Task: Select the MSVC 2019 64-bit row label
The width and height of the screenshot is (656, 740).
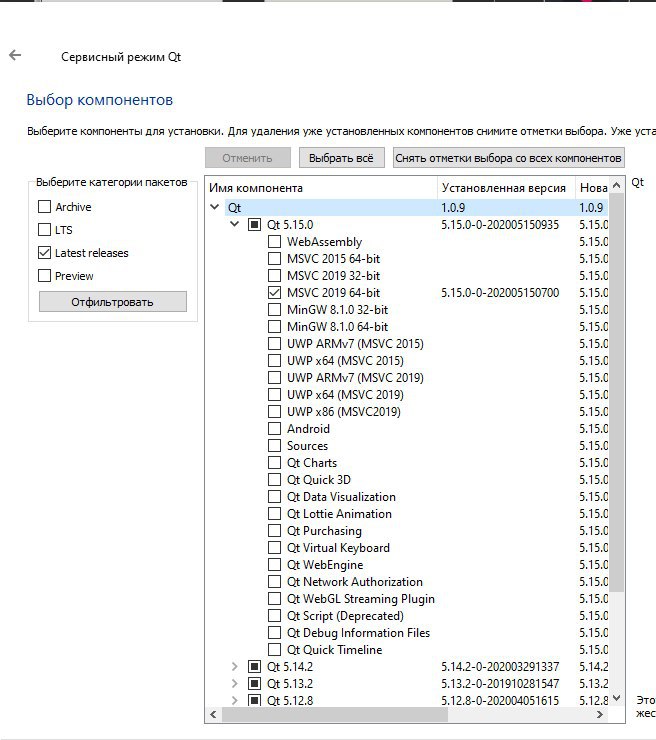Action: [x=333, y=293]
